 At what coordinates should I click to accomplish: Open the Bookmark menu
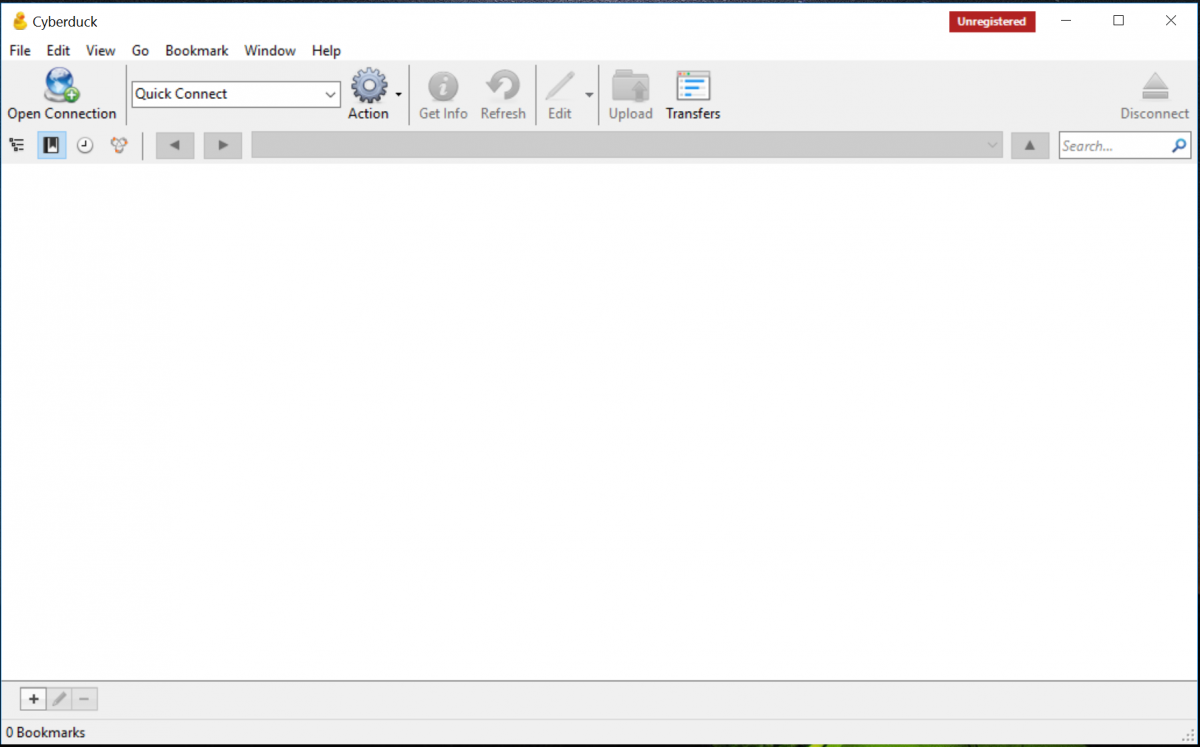[x=197, y=50]
